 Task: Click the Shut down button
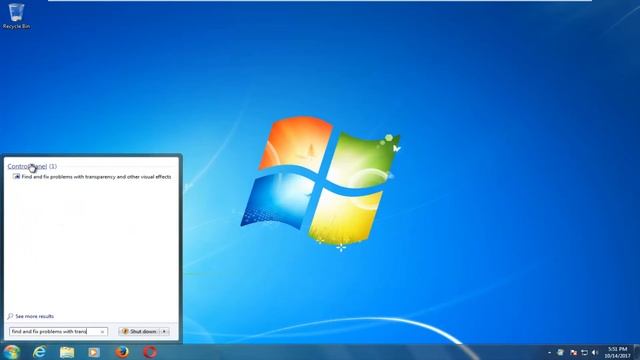pyautogui.click(x=139, y=331)
